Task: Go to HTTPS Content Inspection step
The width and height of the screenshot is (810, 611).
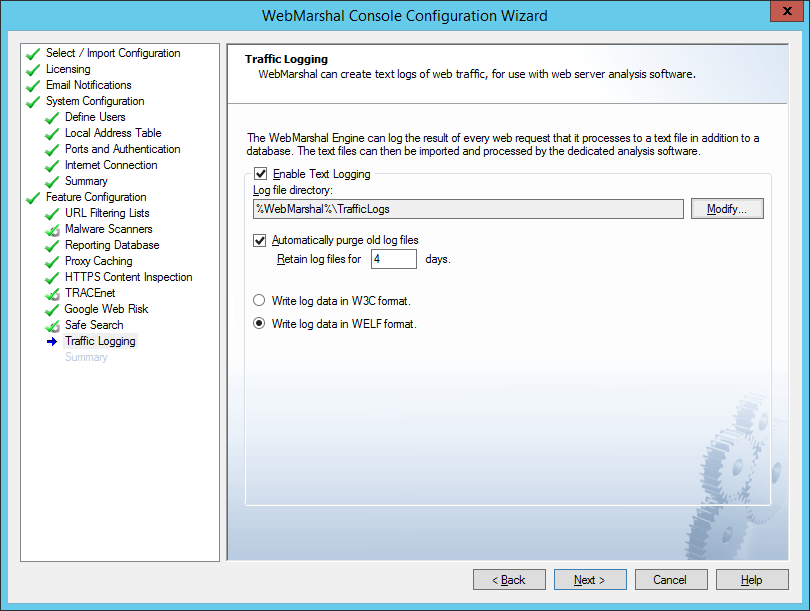Action: coord(128,277)
